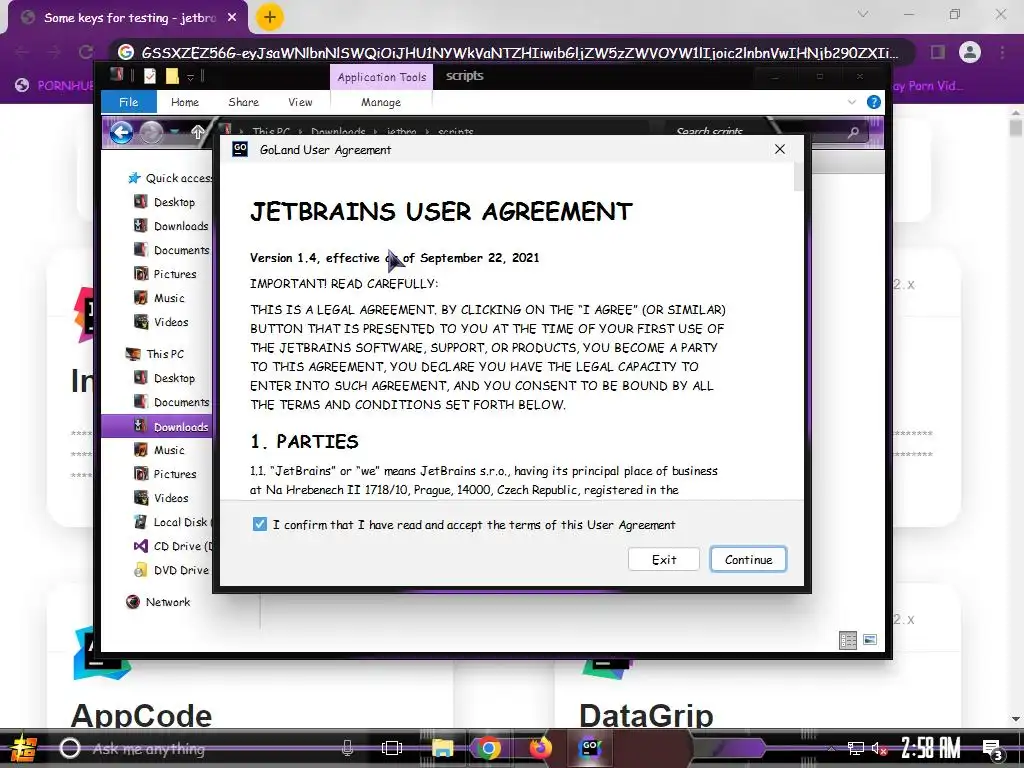Switch Explorer to large icons view
Viewport: 1024px width, 768px height.
(870, 640)
